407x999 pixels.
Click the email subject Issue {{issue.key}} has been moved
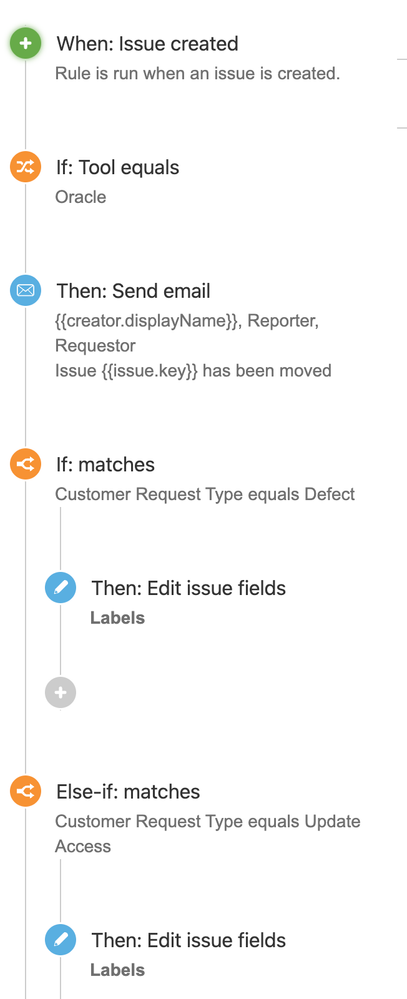(193, 370)
